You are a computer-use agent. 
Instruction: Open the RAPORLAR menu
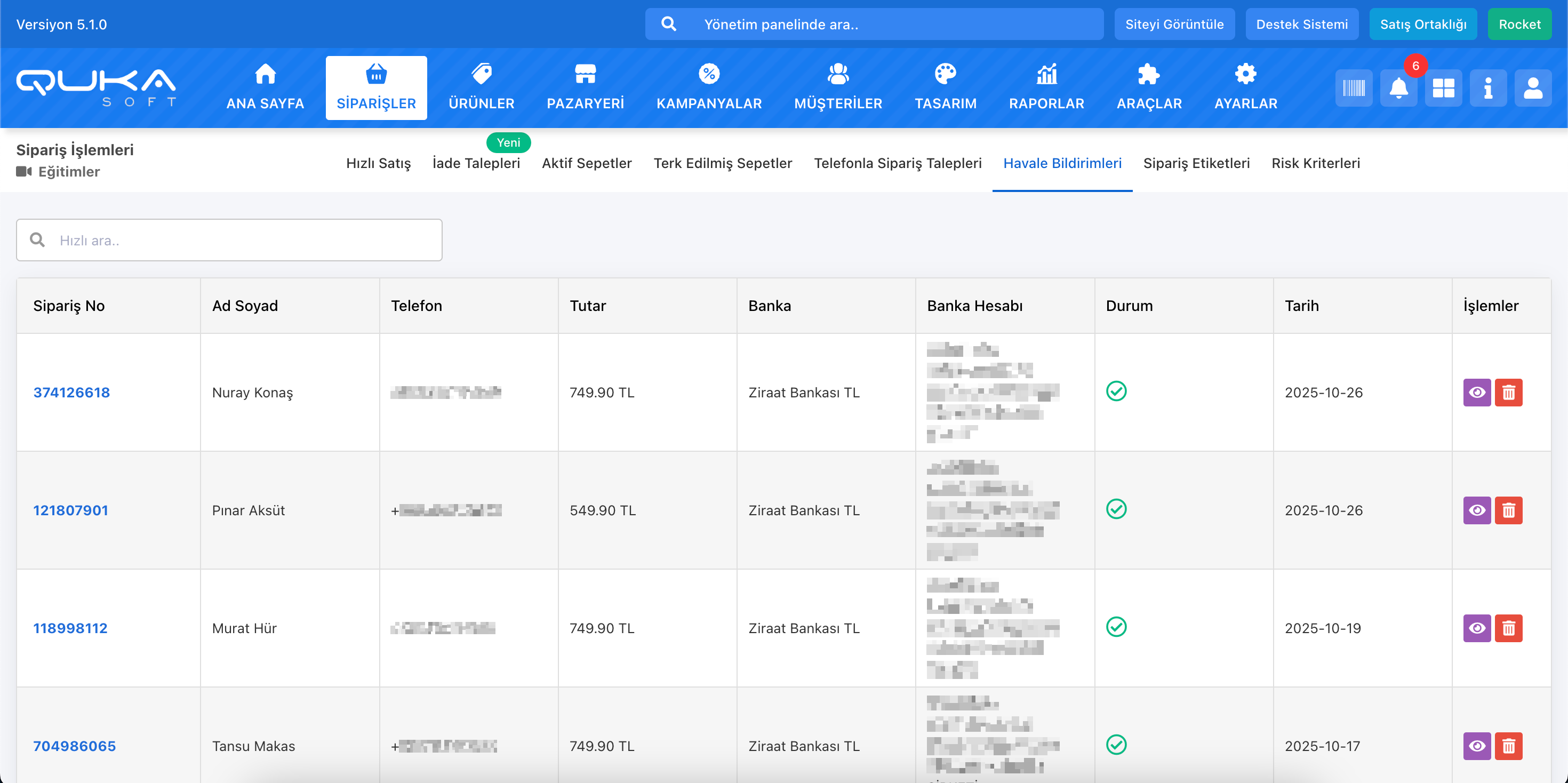[x=1046, y=89]
